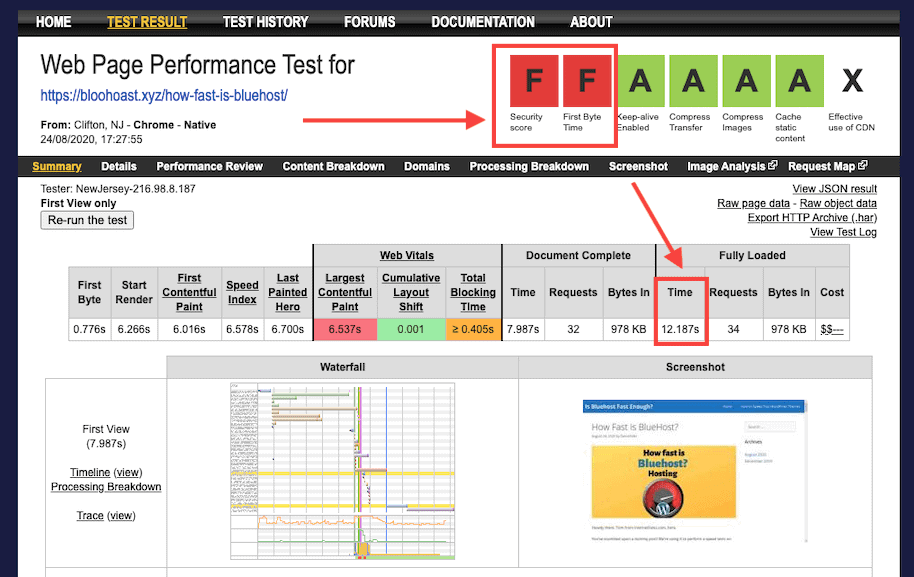This screenshot has width=914, height=577.
Task: Click the 6.700s Last Painted Hero value
Action: point(288,329)
